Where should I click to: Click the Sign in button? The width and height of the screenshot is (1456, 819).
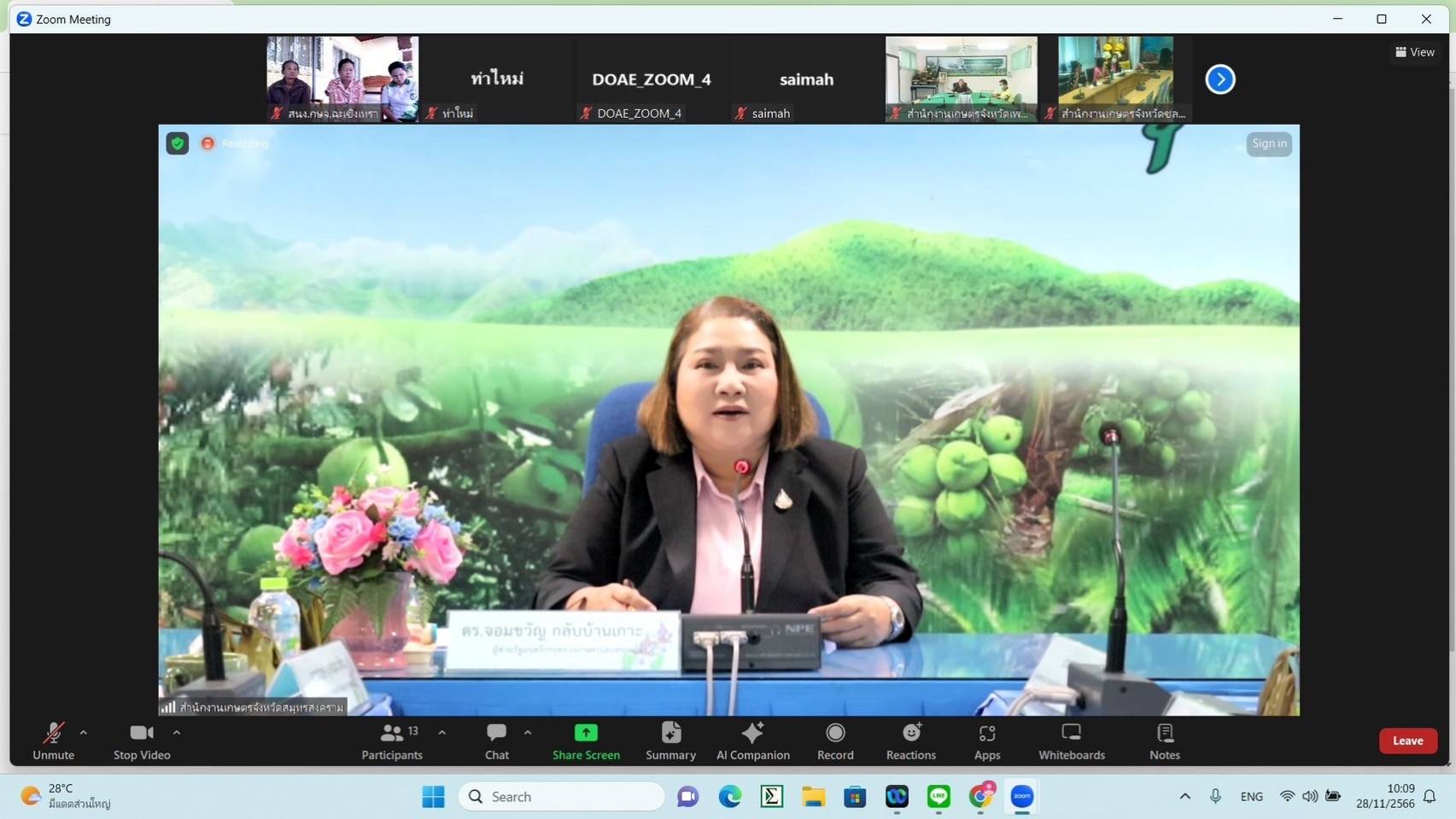pos(1269,143)
